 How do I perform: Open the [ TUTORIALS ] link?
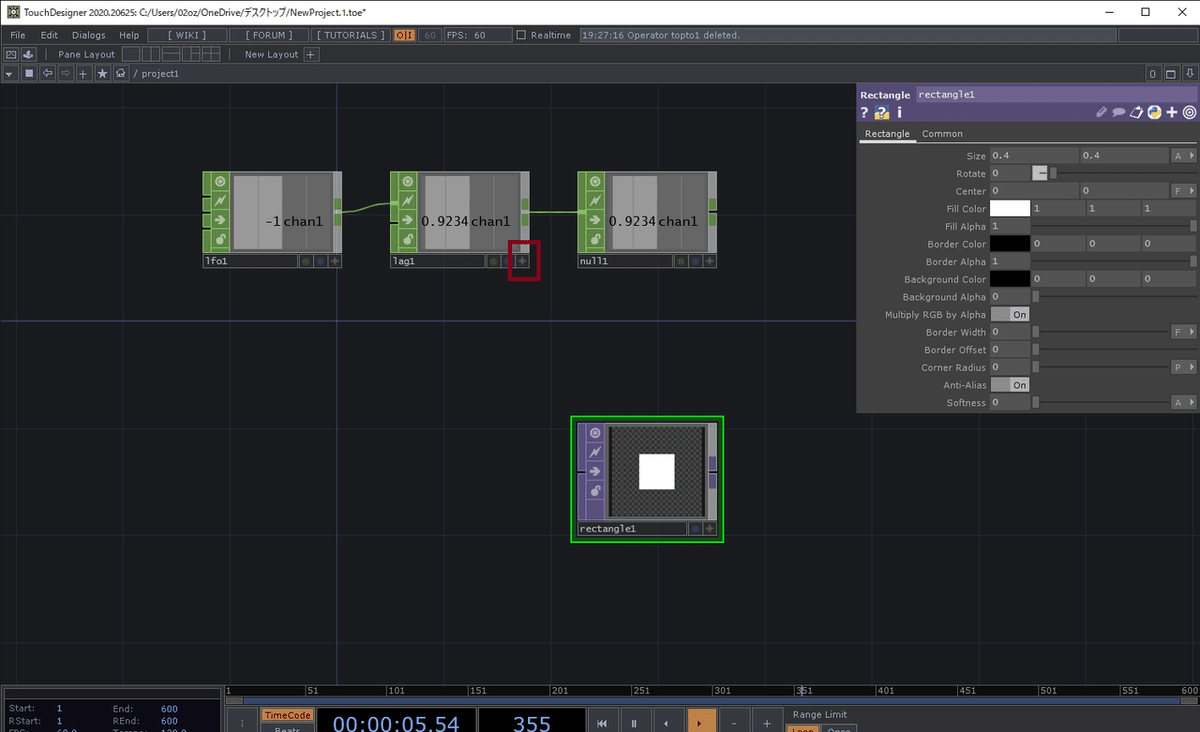point(349,35)
